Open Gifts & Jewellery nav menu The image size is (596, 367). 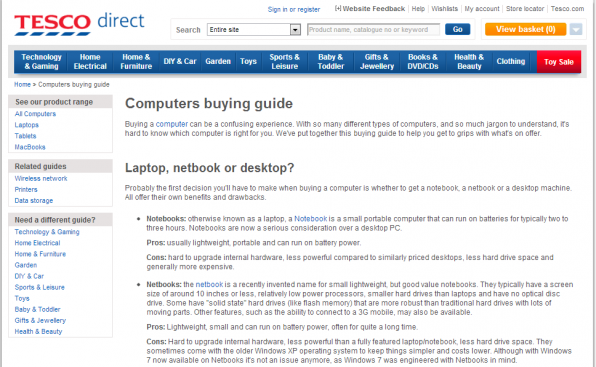coord(377,62)
